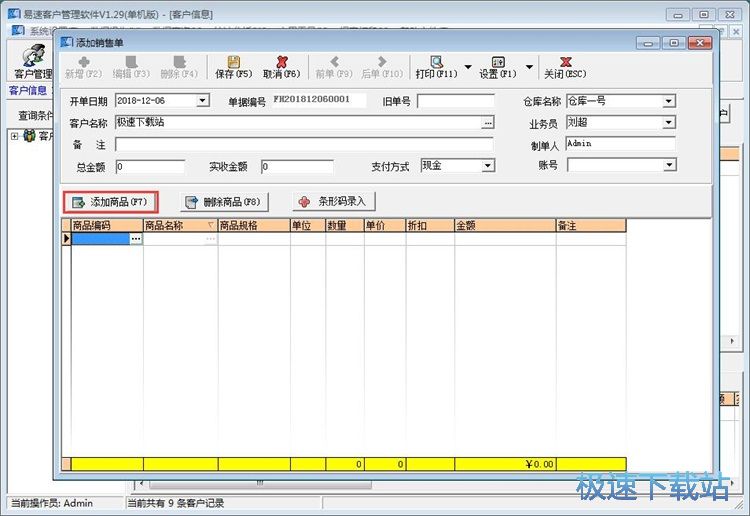The width and height of the screenshot is (750, 516).
Task: Click into the 实收金额 field
Action: click(x=297, y=166)
